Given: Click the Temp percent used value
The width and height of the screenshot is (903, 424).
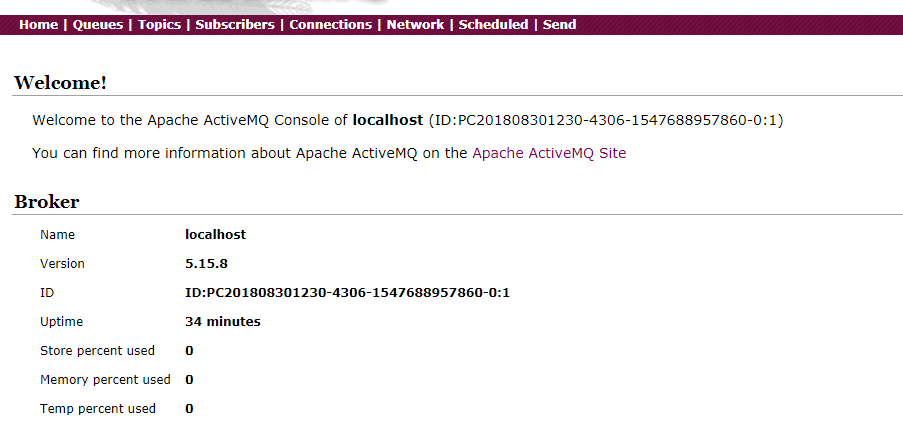Looking at the screenshot, I should pos(189,409).
